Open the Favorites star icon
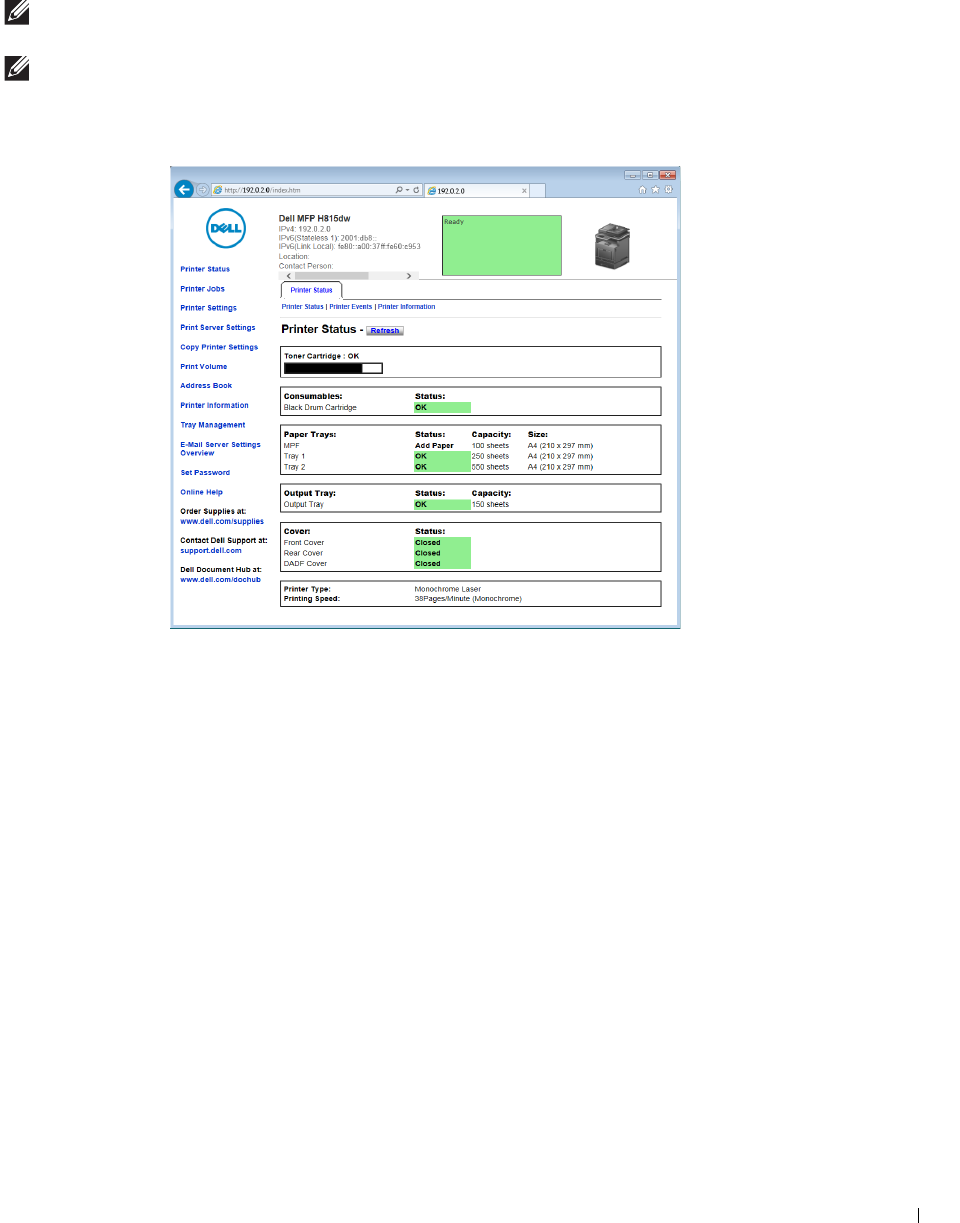This screenshot has height=1223, width=960. tap(656, 188)
